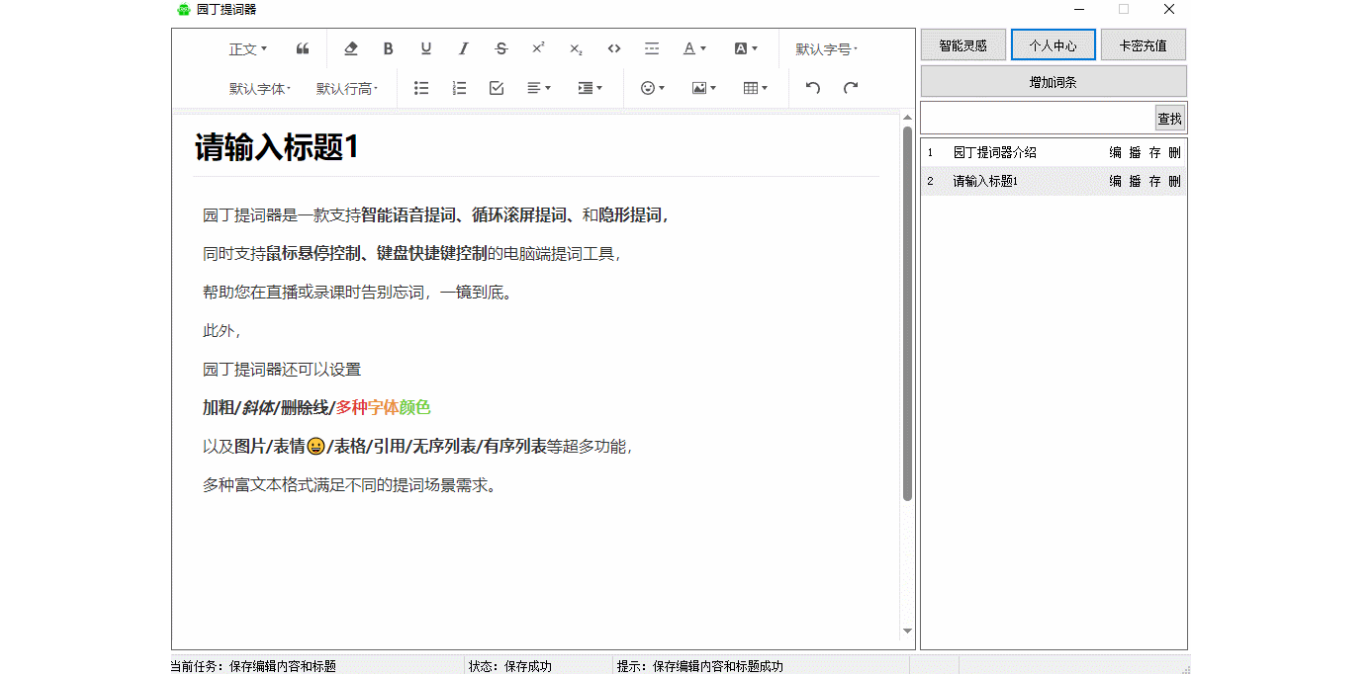Screen dimensions: 1360x680
Task: Click the eraser clear-formatting icon
Action: pyautogui.click(x=350, y=49)
